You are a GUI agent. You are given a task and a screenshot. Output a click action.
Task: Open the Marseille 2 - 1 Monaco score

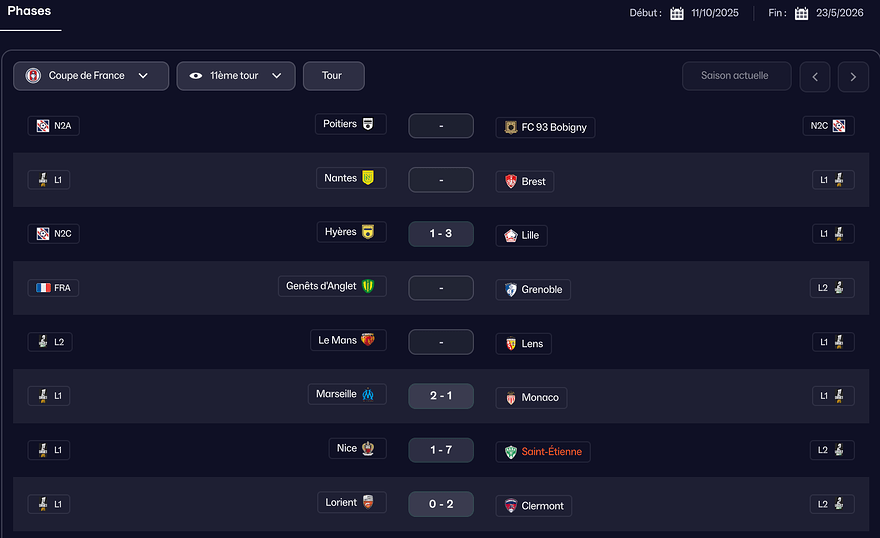coord(441,396)
